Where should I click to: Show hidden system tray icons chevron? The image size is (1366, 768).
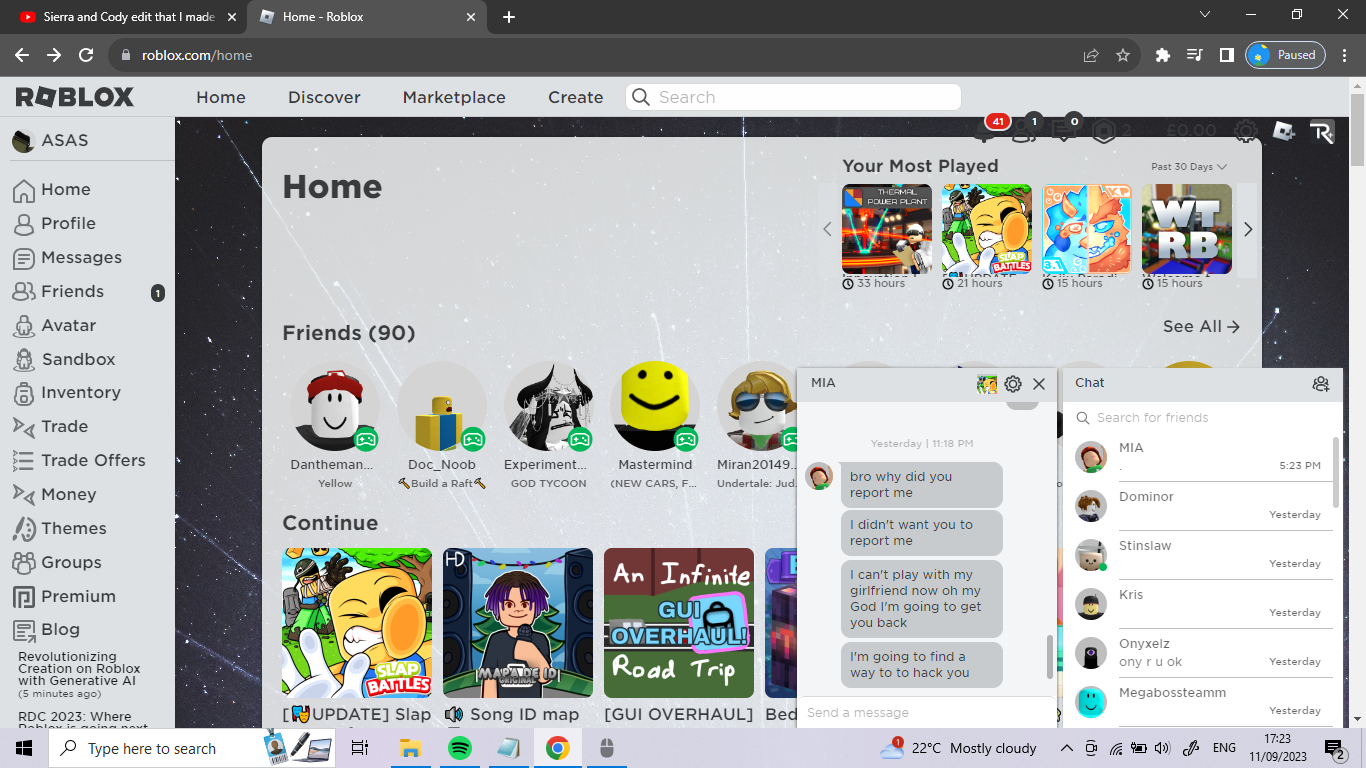pyautogui.click(x=1066, y=748)
